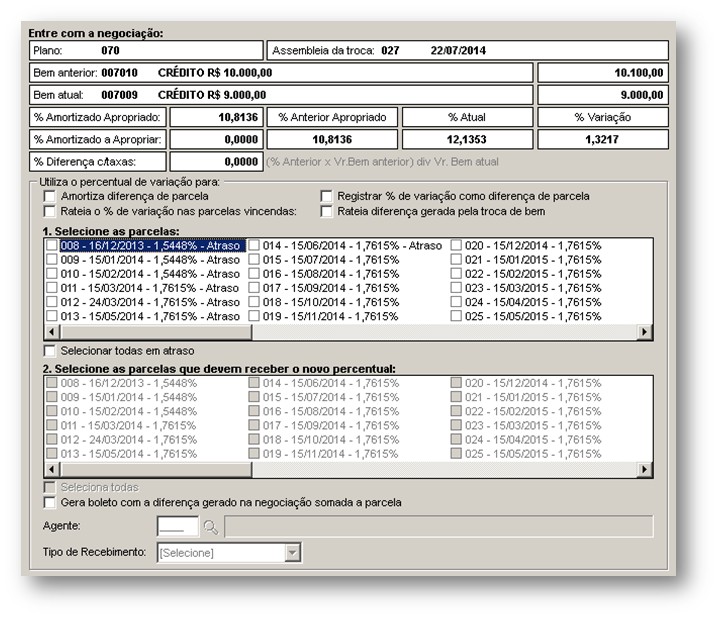Click % Diferença c/taxas field value
Viewport: 718px width, 618px height.
coord(217,162)
